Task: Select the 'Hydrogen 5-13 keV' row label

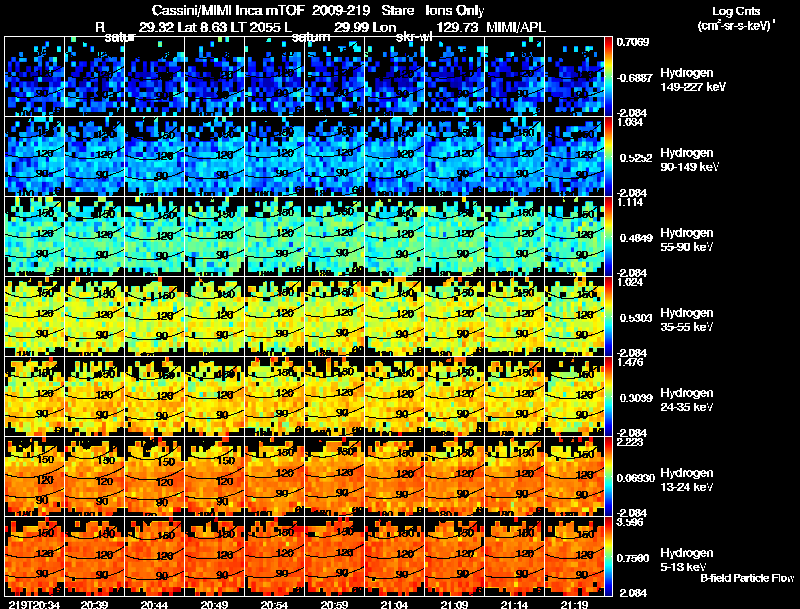Action: (687, 560)
